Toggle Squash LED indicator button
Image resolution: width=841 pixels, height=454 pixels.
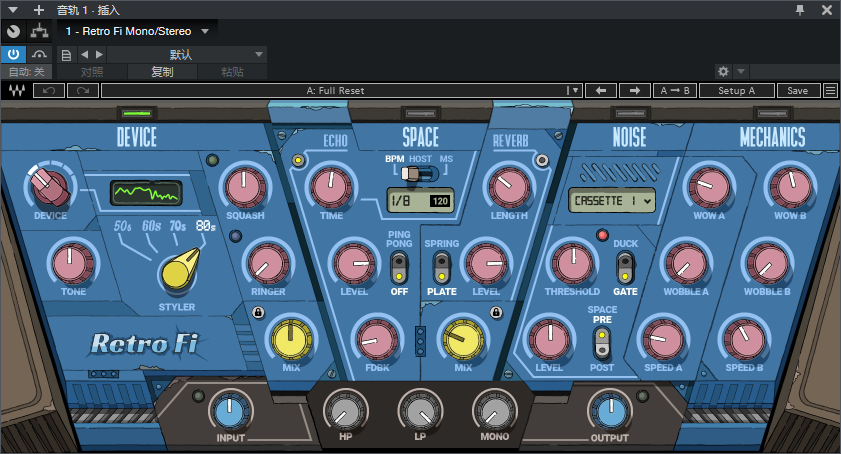click(x=212, y=160)
